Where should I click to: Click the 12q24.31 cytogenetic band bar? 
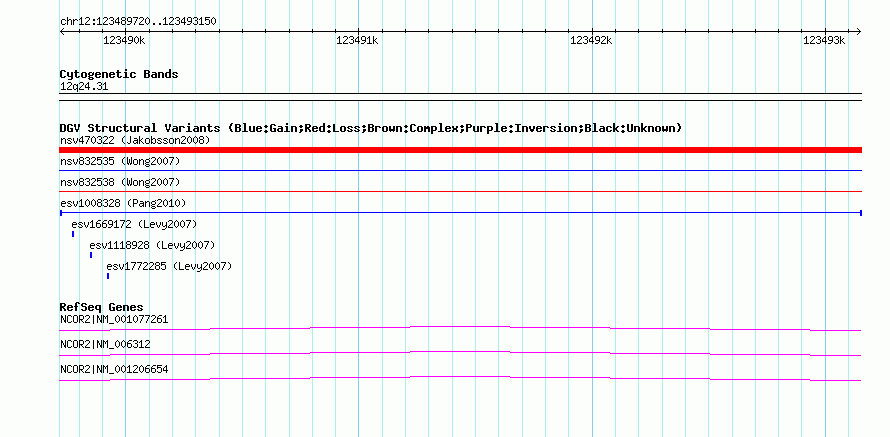click(460, 97)
